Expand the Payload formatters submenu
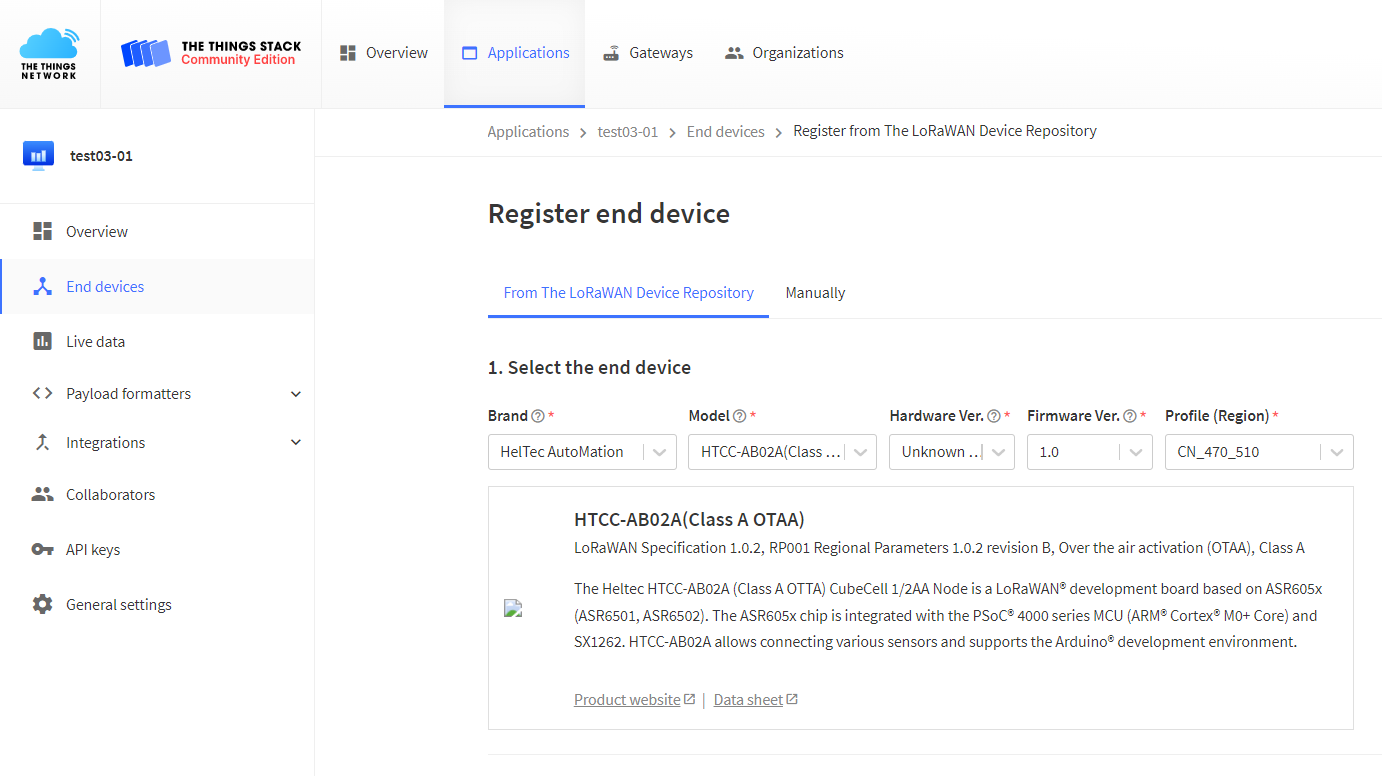Viewport: 1382px width, 776px height. click(295, 394)
